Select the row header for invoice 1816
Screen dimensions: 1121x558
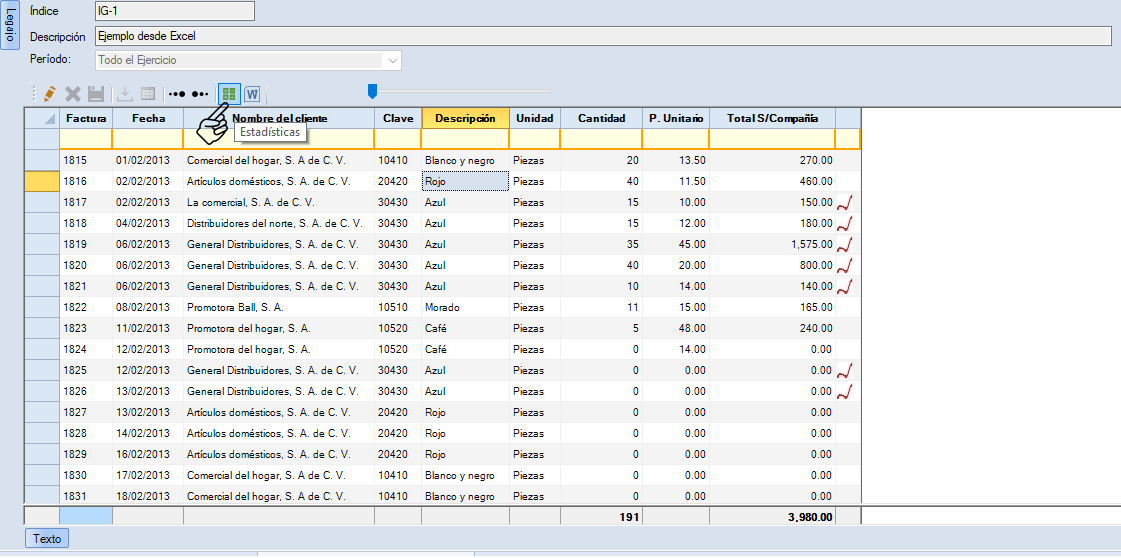point(41,182)
